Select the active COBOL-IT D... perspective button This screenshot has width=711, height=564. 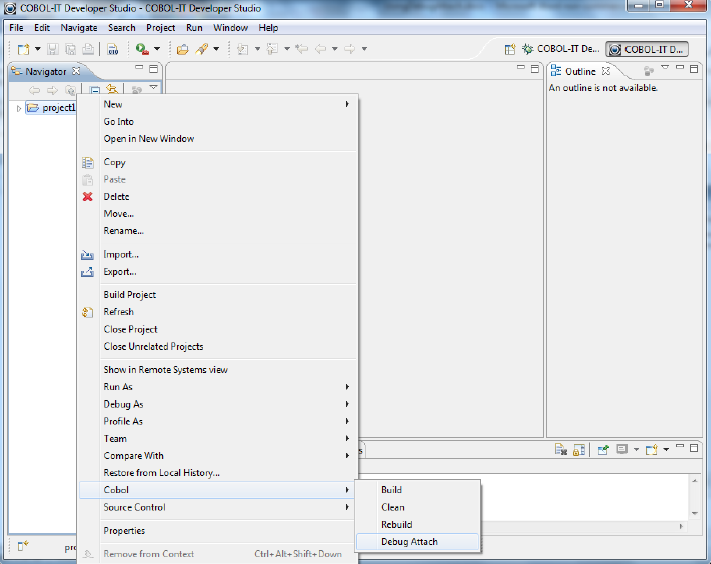tap(647, 49)
